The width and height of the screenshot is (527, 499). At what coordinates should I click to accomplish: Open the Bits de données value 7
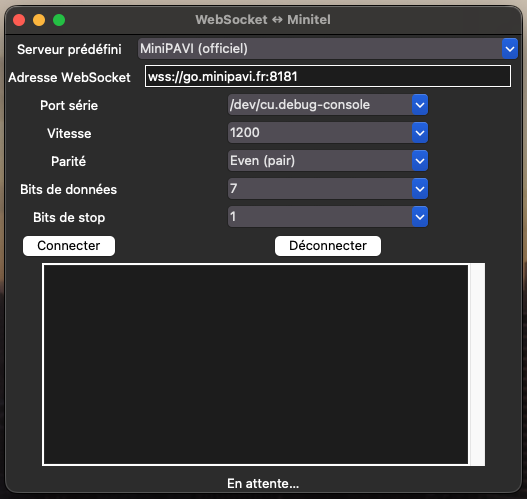pos(328,189)
